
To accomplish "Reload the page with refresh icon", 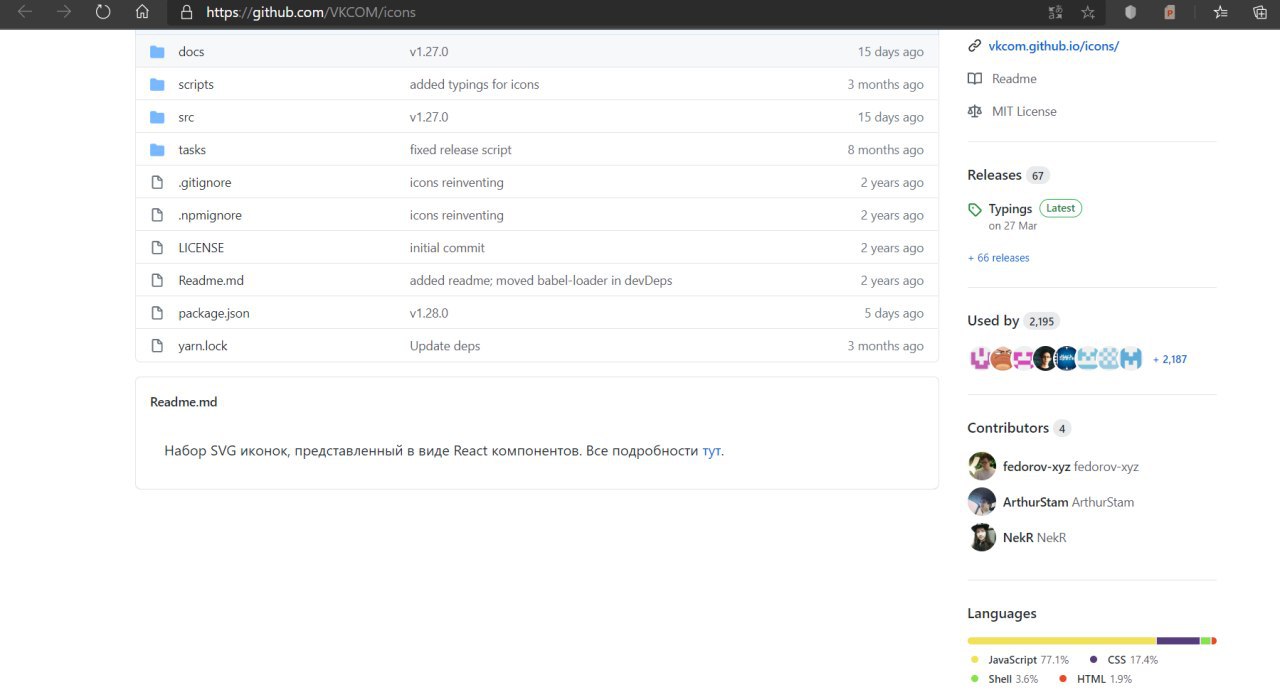I will click(103, 13).
